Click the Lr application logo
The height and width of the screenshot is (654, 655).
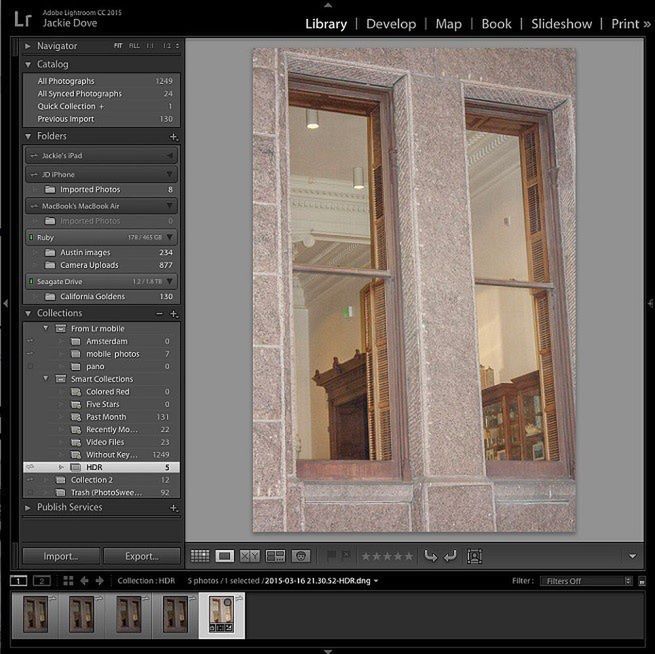23,19
